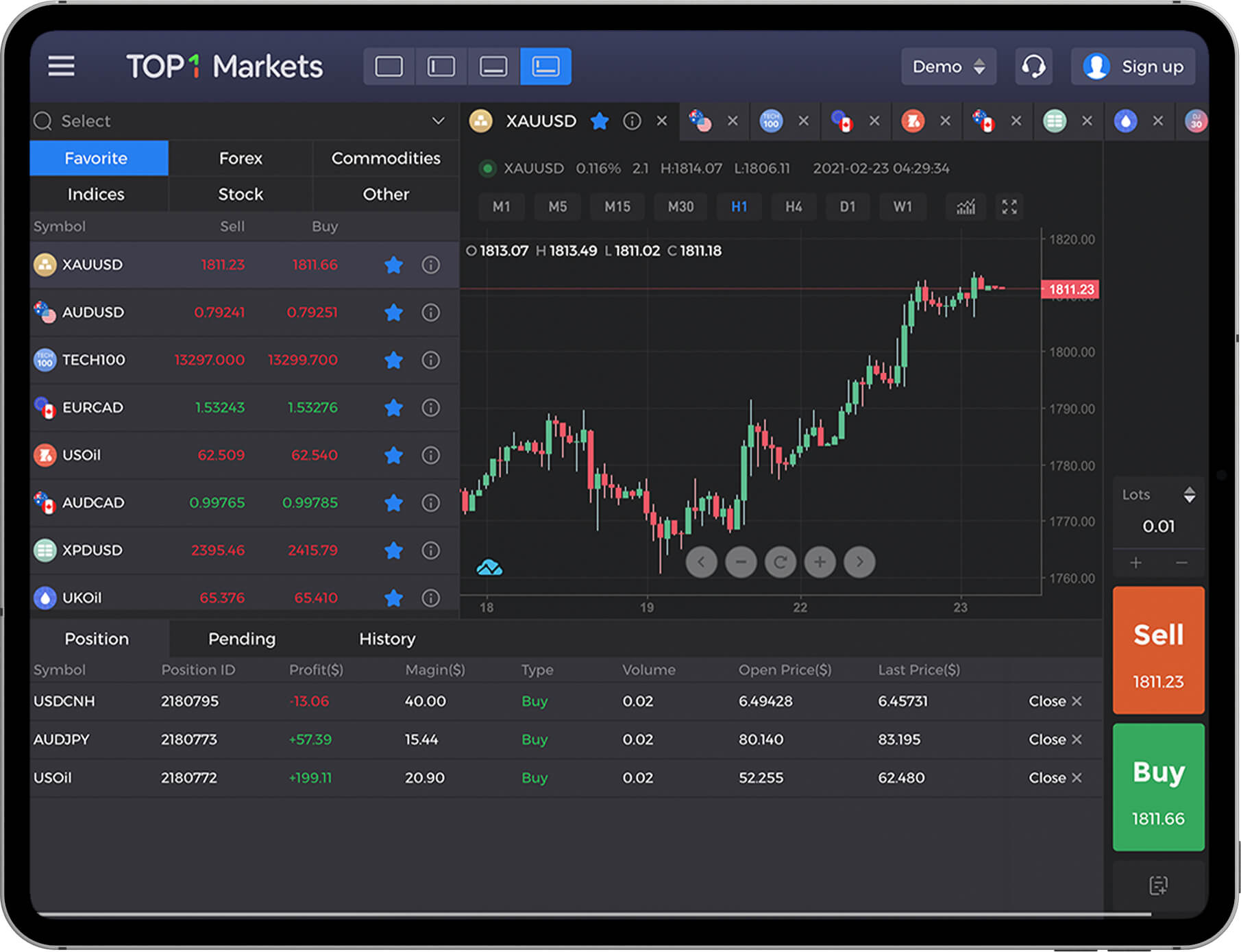Toggle TECH100 favorite star

coord(393,360)
